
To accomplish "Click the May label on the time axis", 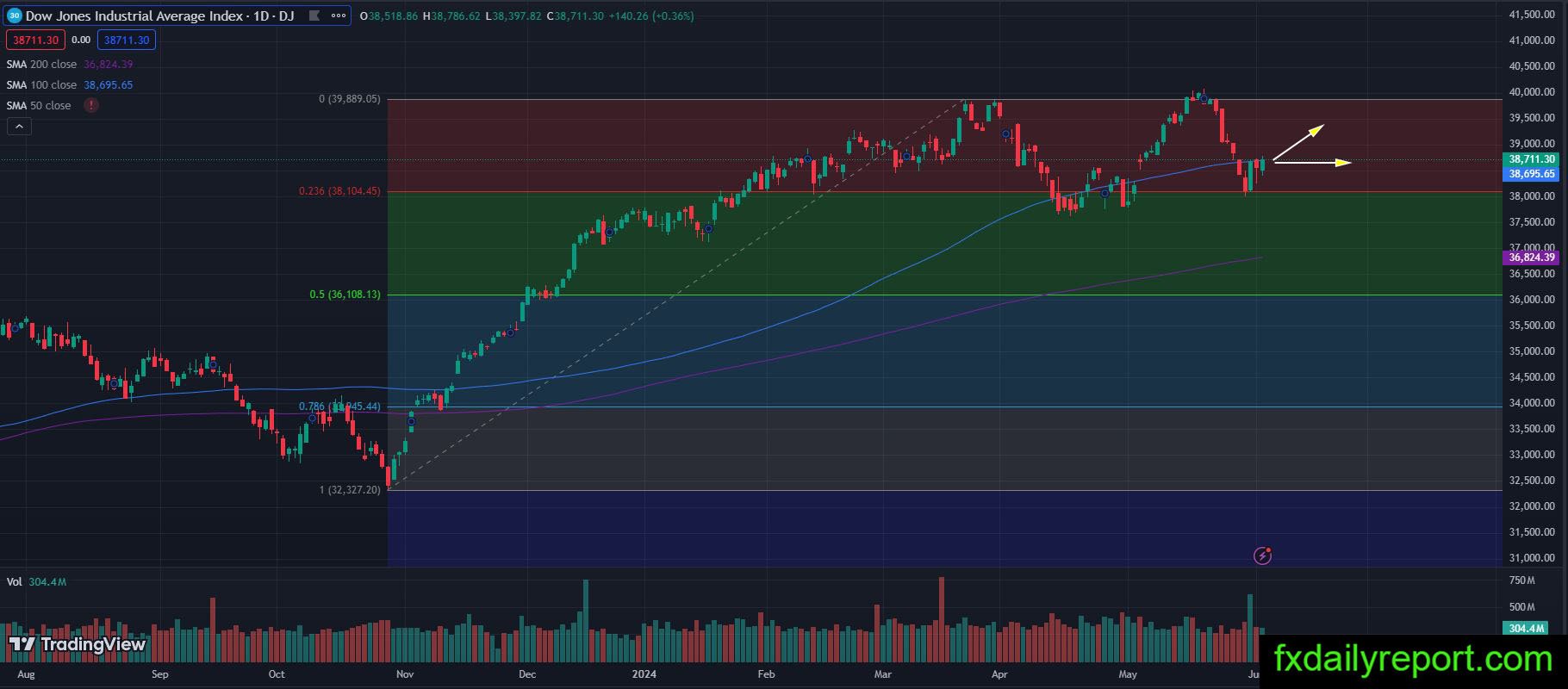I will pos(1128,673).
